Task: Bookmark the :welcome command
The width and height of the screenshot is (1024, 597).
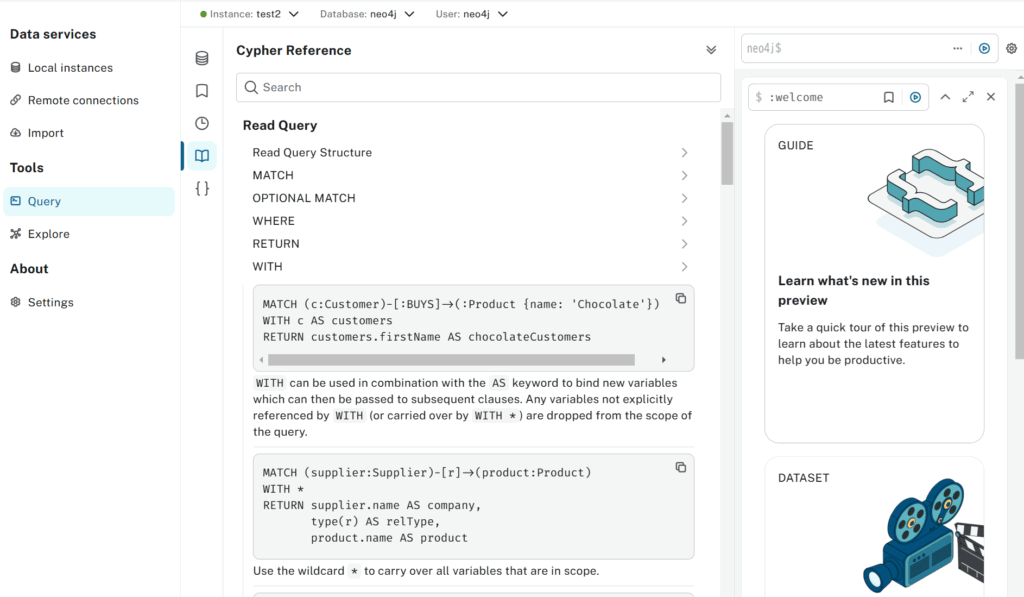Action: (x=888, y=97)
